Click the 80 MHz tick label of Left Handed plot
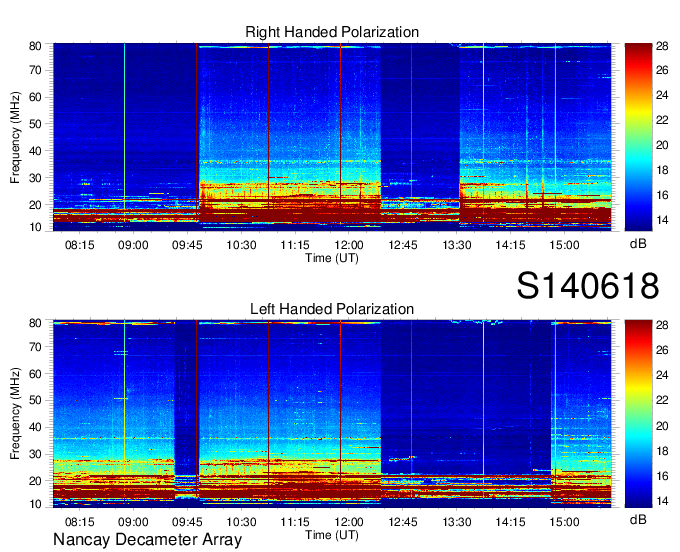Screen dimensions: 680x552 pyautogui.click(x=35, y=323)
